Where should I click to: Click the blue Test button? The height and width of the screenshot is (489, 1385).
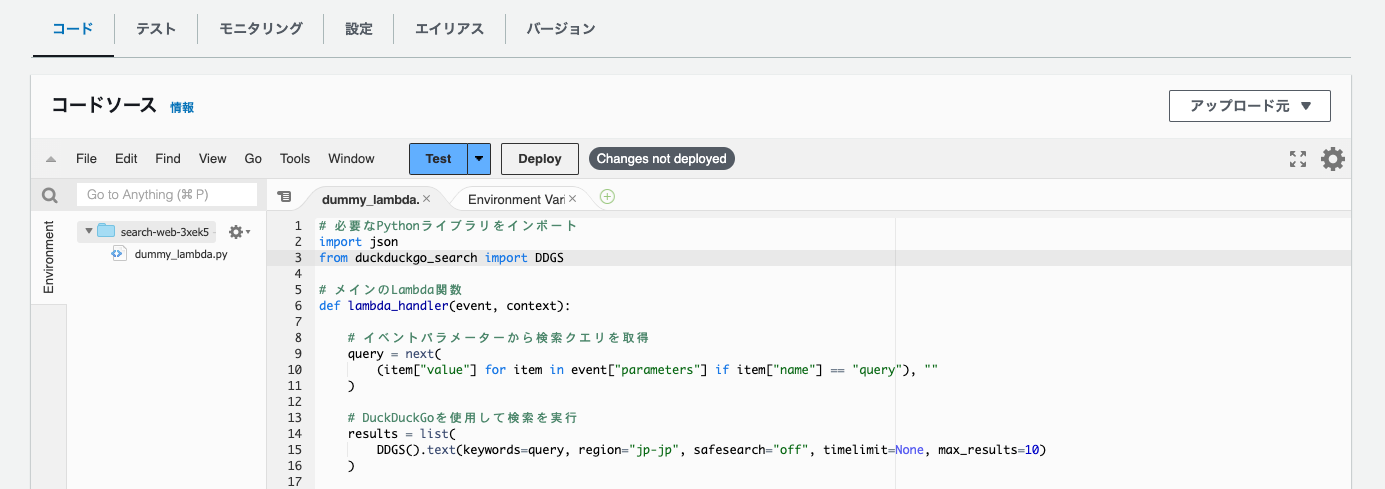coord(438,158)
